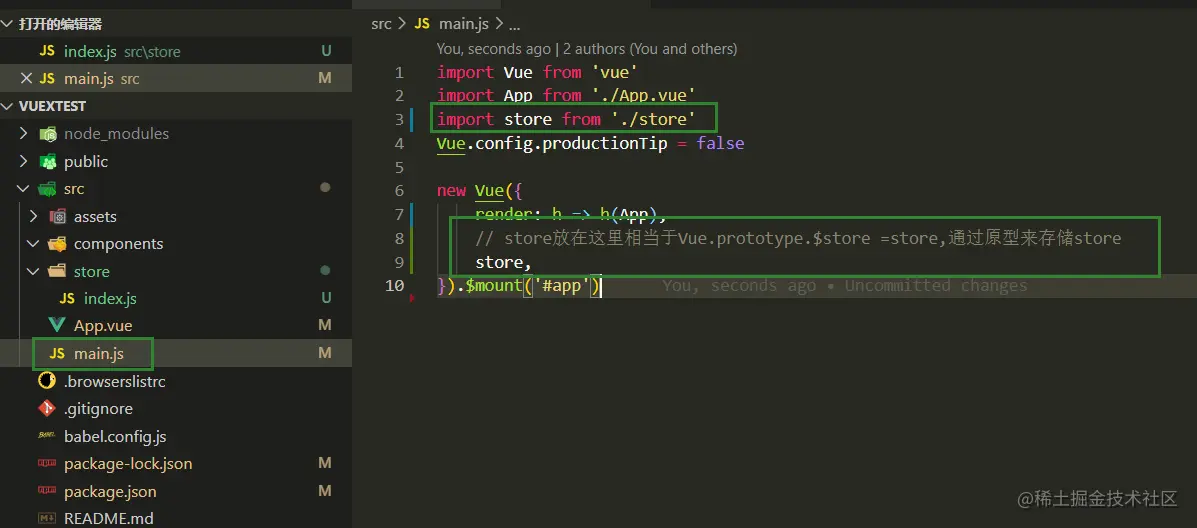Click the 'src\store' path label
1197x528 pixels.
[152, 52]
